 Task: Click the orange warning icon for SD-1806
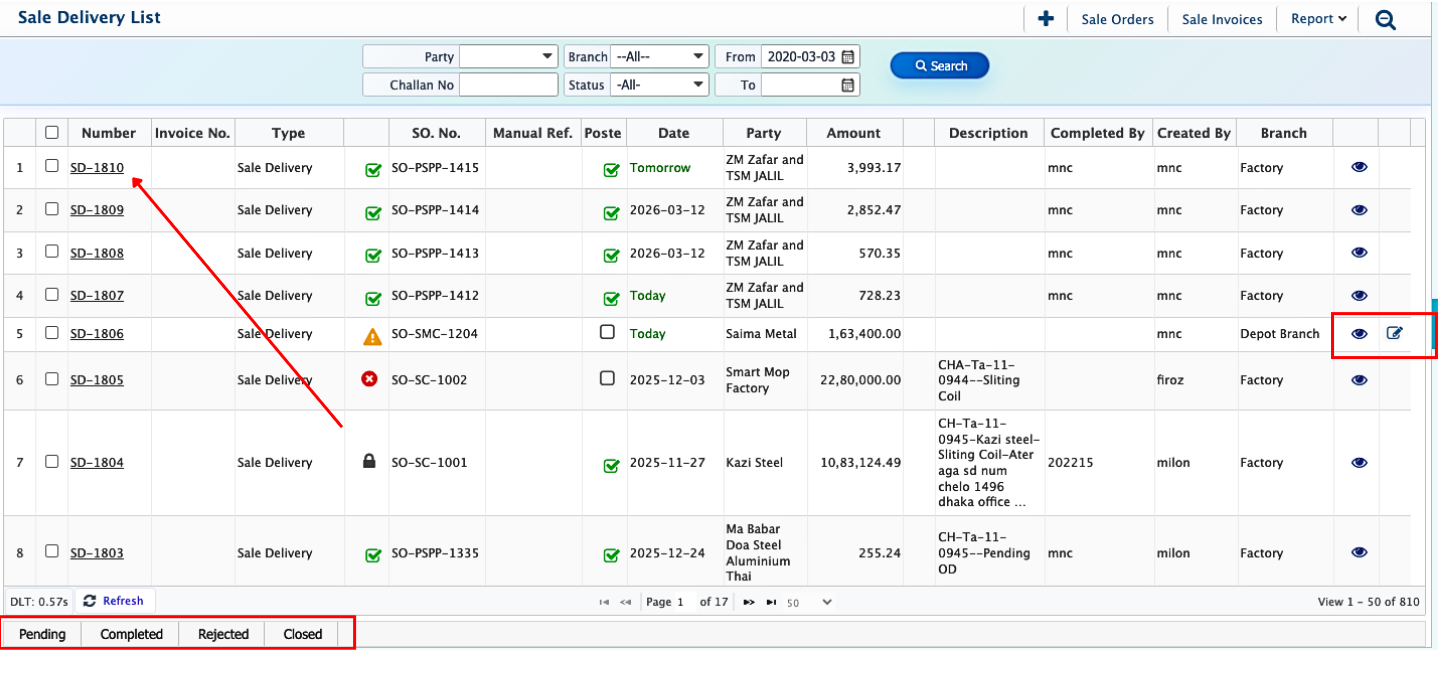pos(372,337)
